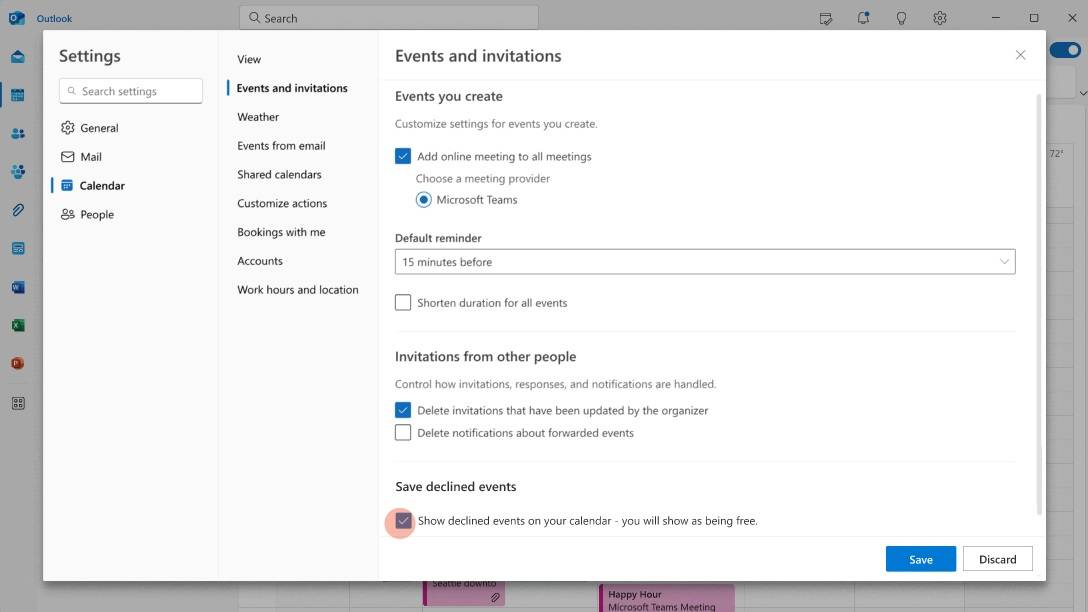Enable Shorten duration for all events

403,302
